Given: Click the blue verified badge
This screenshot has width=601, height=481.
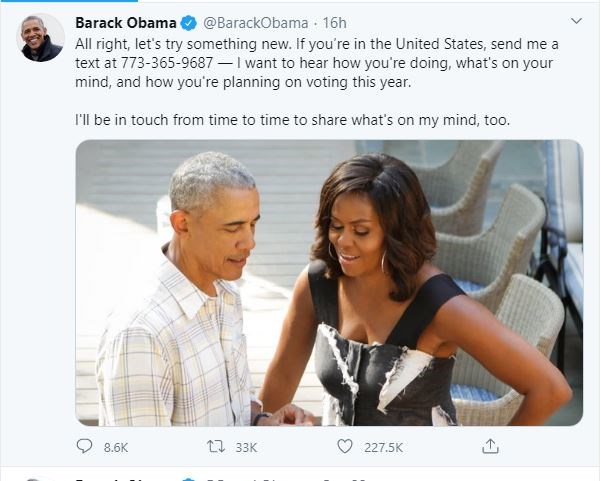Looking at the screenshot, I should pos(187,22).
